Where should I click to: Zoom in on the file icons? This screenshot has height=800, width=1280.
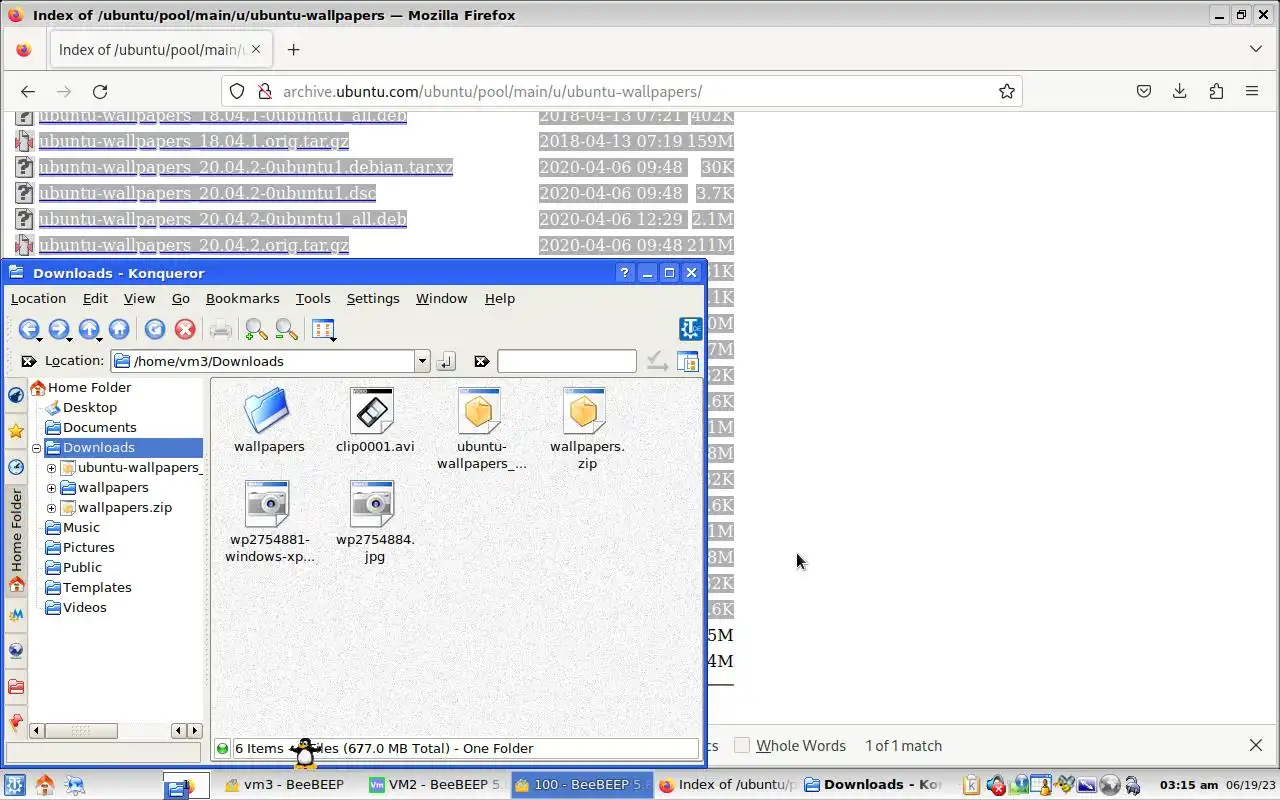coord(256,329)
